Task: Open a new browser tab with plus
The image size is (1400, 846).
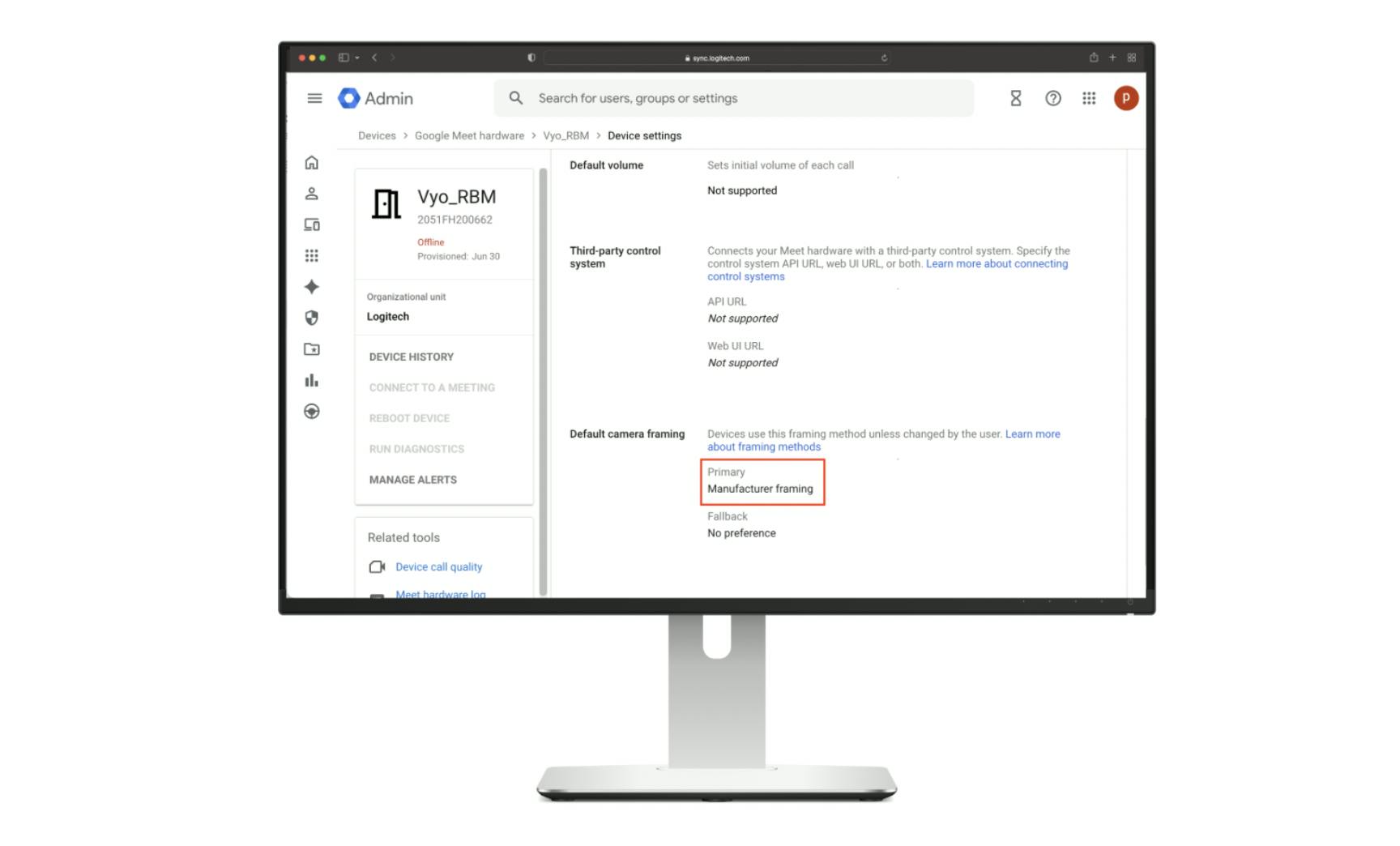Action: (x=1112, y=58)
